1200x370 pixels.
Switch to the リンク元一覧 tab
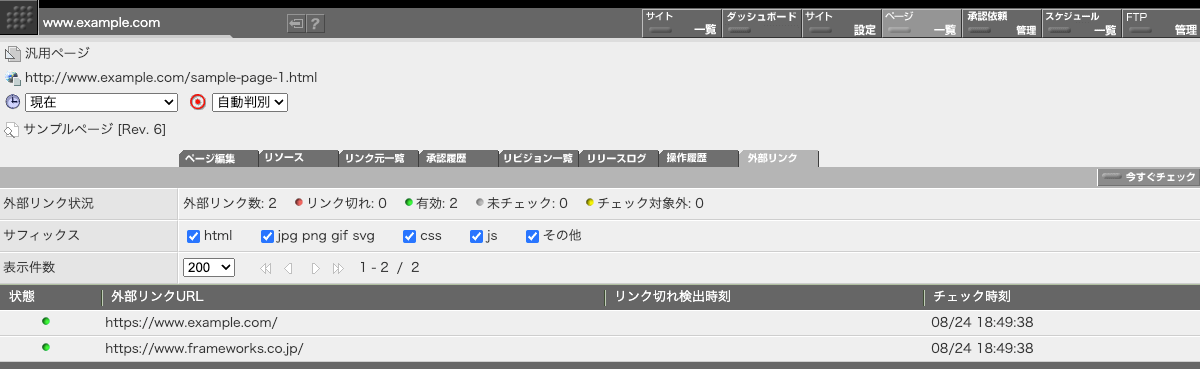pyautogui.click(x=378, y=158)
